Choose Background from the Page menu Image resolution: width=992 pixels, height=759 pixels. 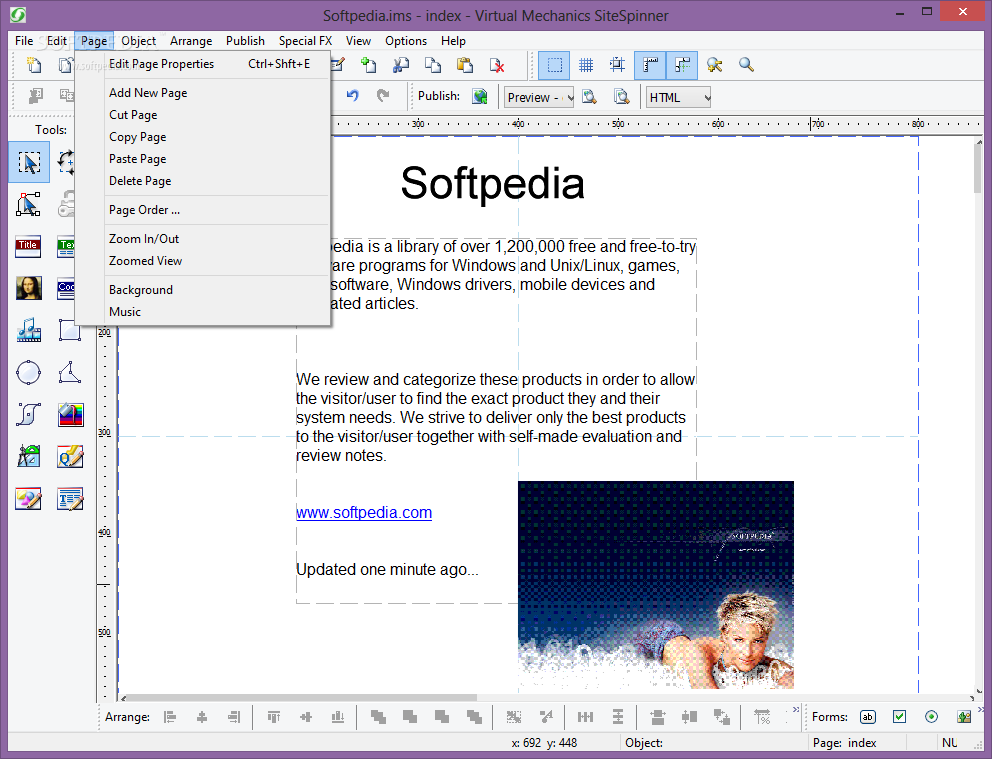click(202, 290)
